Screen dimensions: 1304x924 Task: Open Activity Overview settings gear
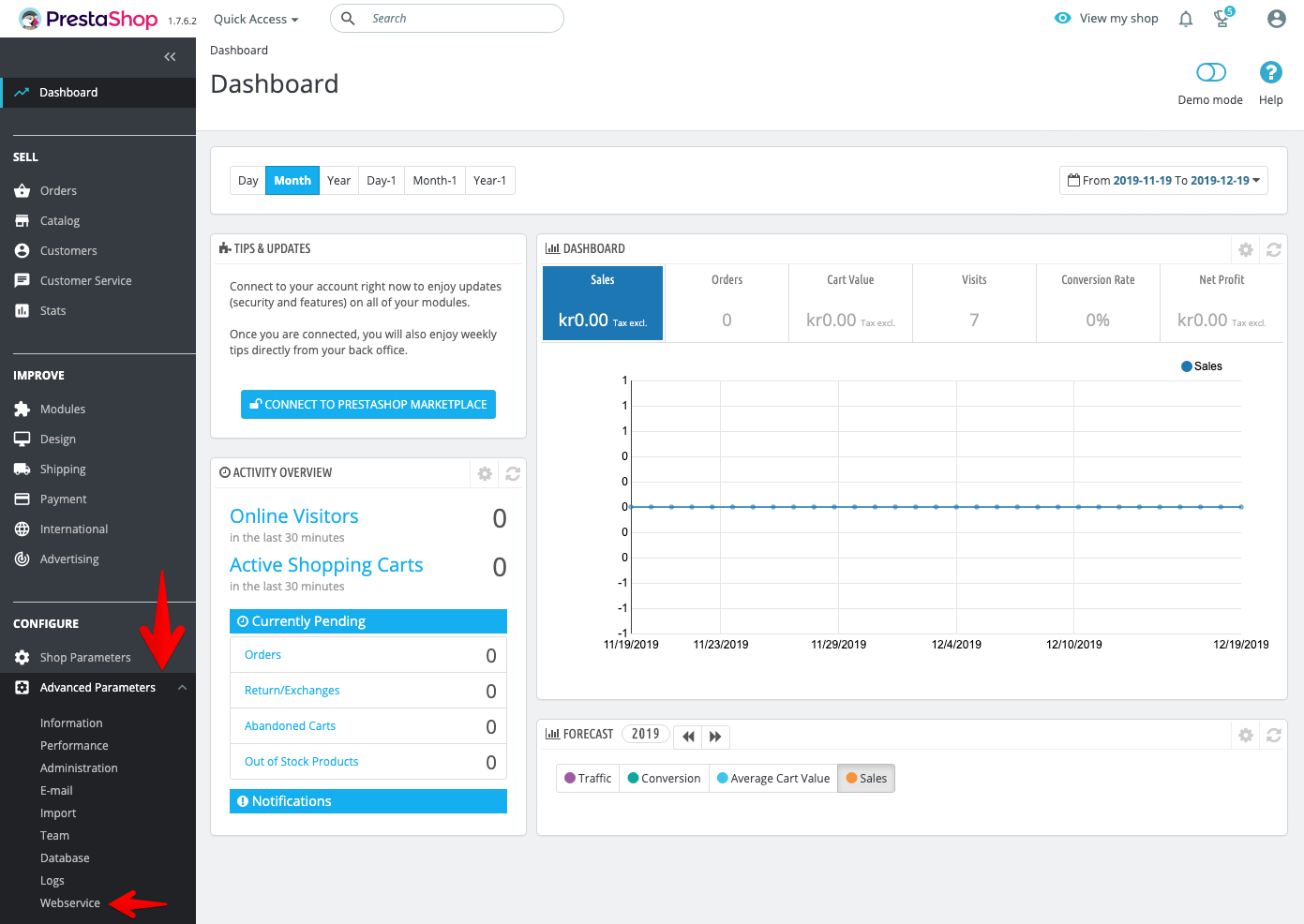click(485, 473)
